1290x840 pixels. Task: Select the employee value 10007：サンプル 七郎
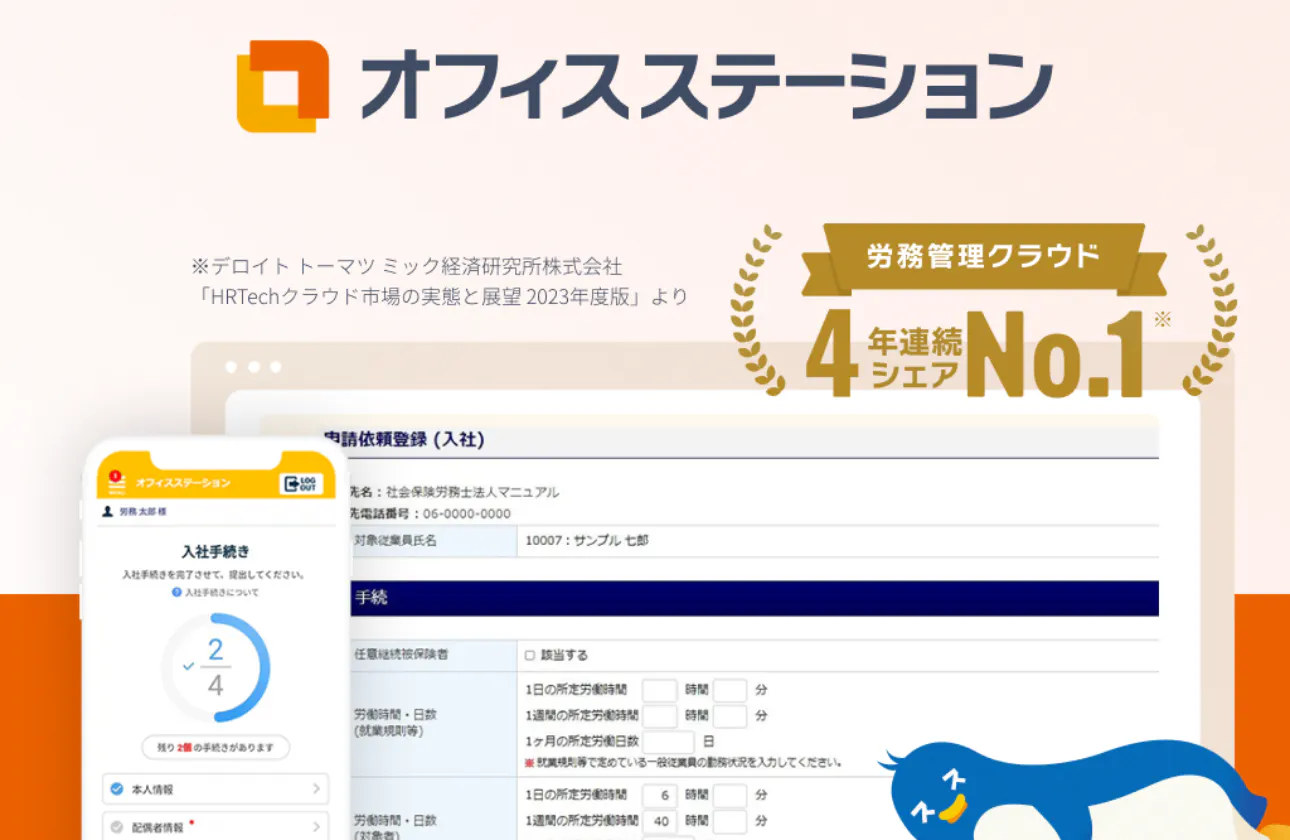pos(587,541)
